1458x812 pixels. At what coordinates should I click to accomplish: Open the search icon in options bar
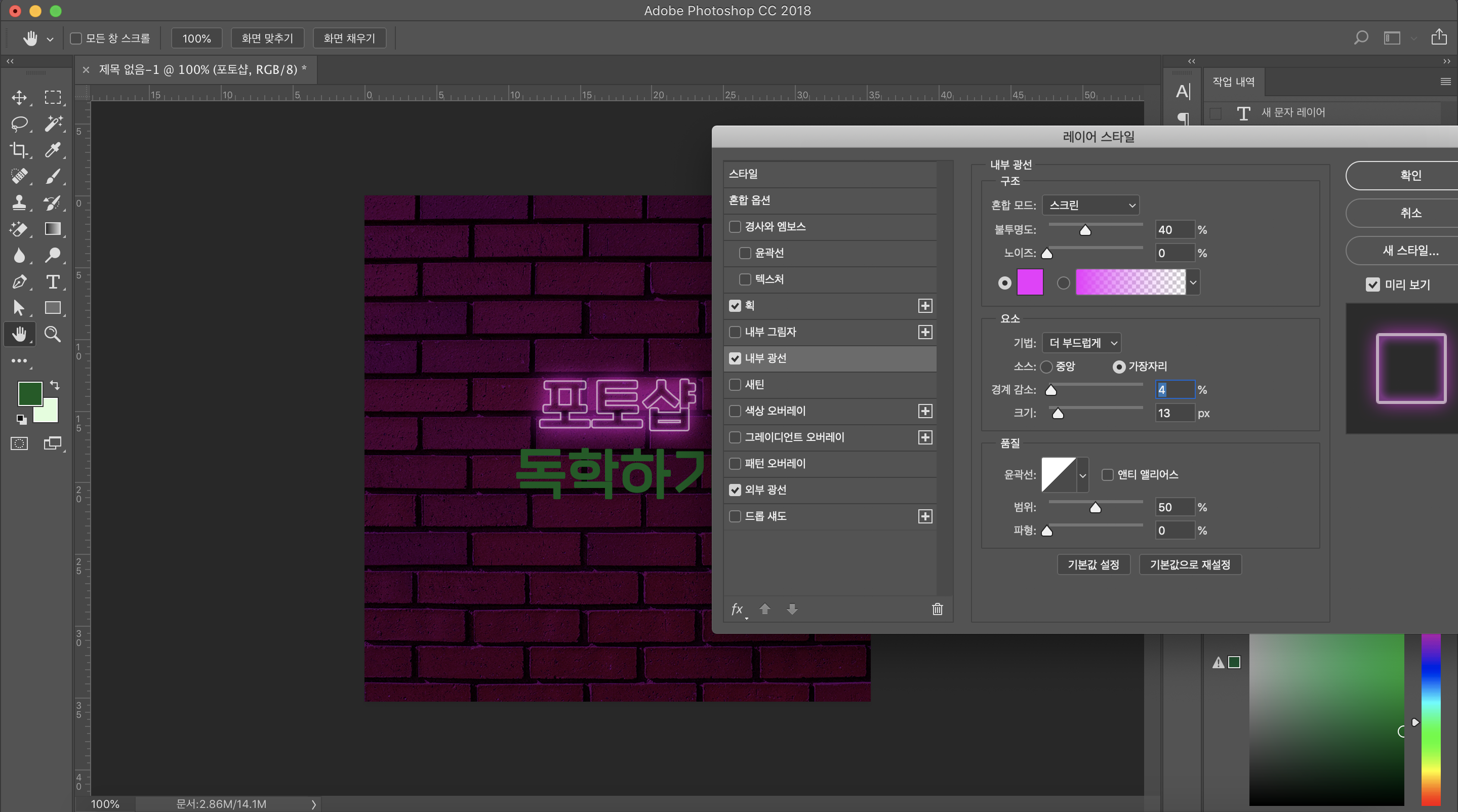click(1361, 38)
